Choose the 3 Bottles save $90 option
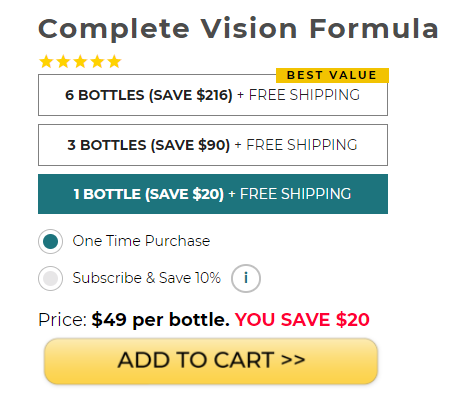 point(213,145)
